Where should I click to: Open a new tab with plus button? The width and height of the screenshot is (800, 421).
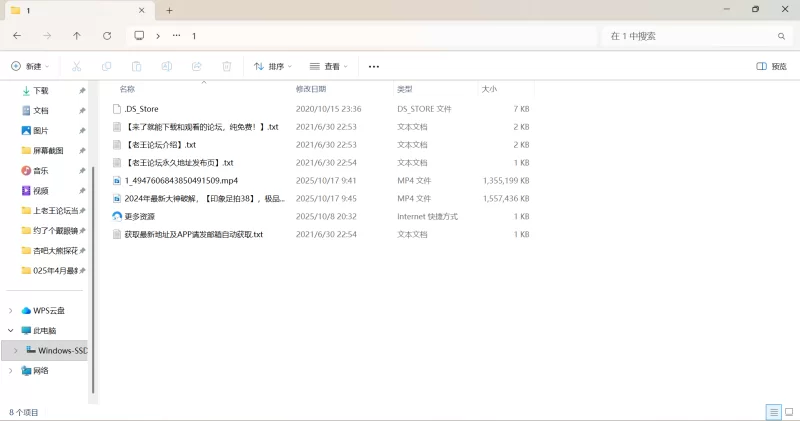pyautogui.click(x=169, y=10)
